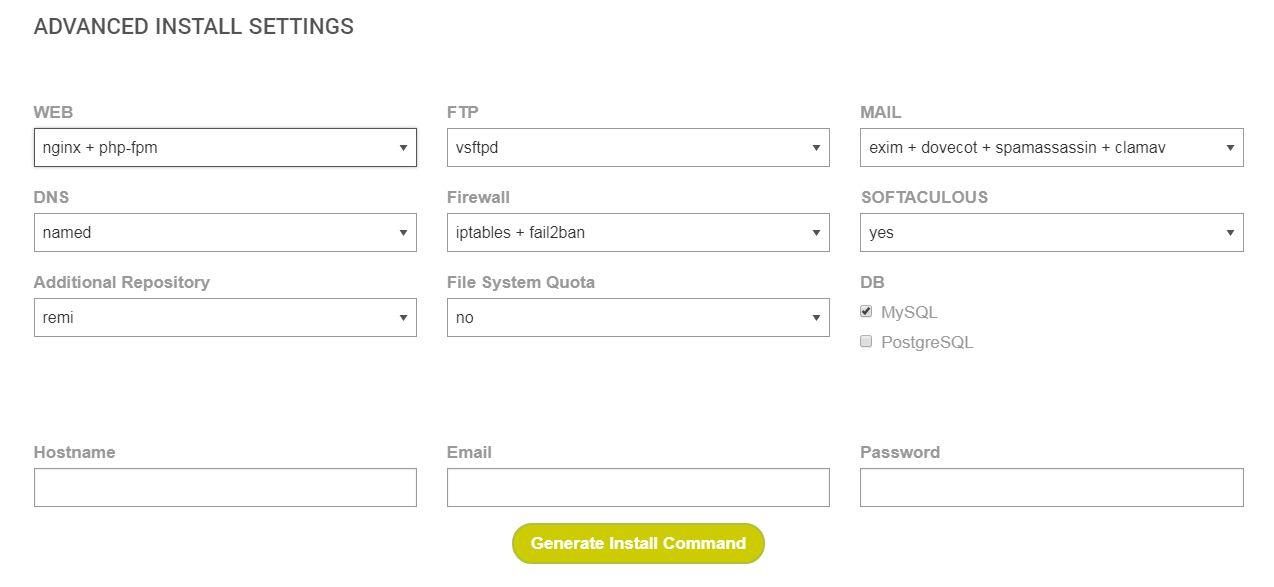Click the Advanced Install Settings heading
The width and height of the screenshot is (1274, 587).
(194, 27)
